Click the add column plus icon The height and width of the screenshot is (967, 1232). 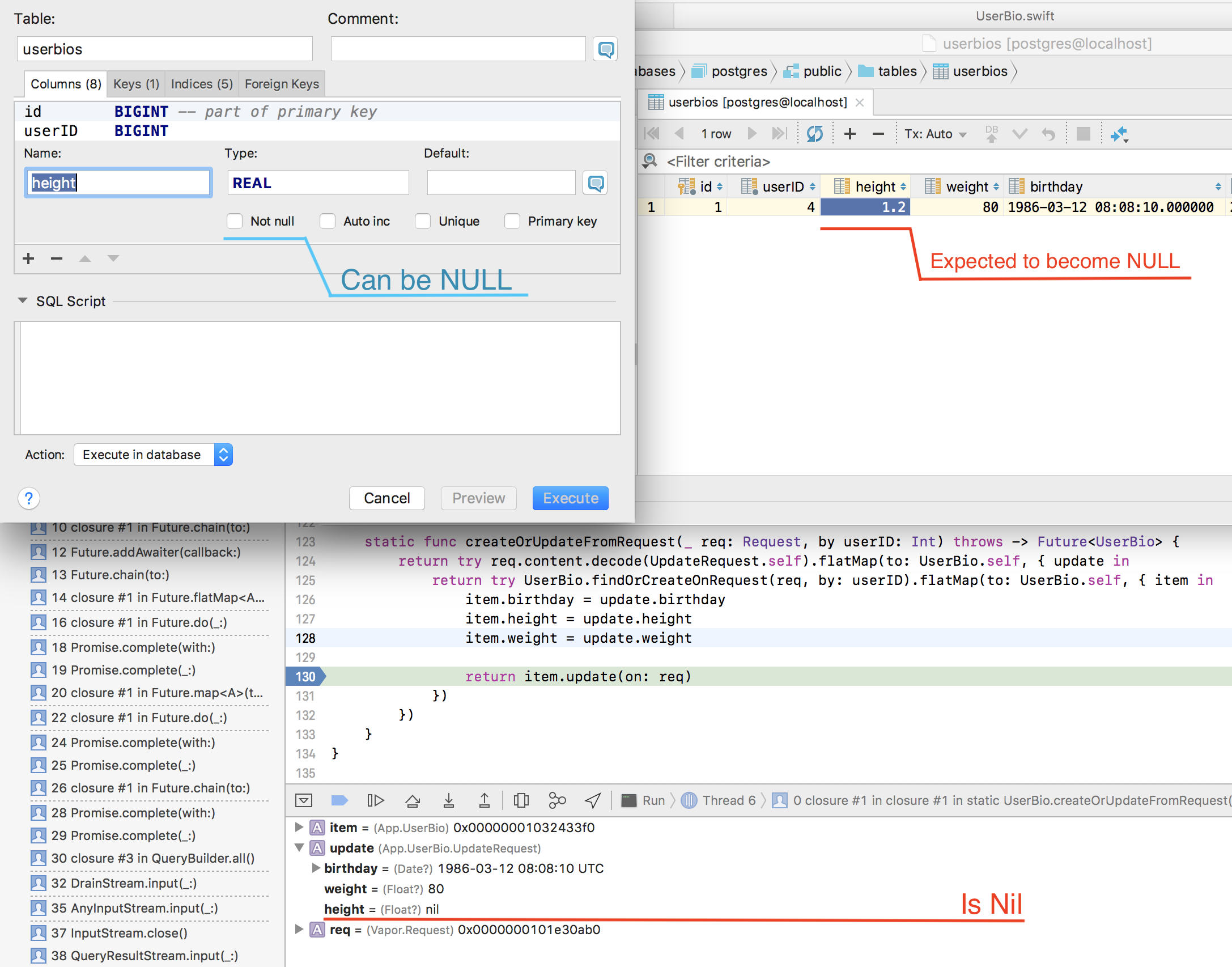28,258
